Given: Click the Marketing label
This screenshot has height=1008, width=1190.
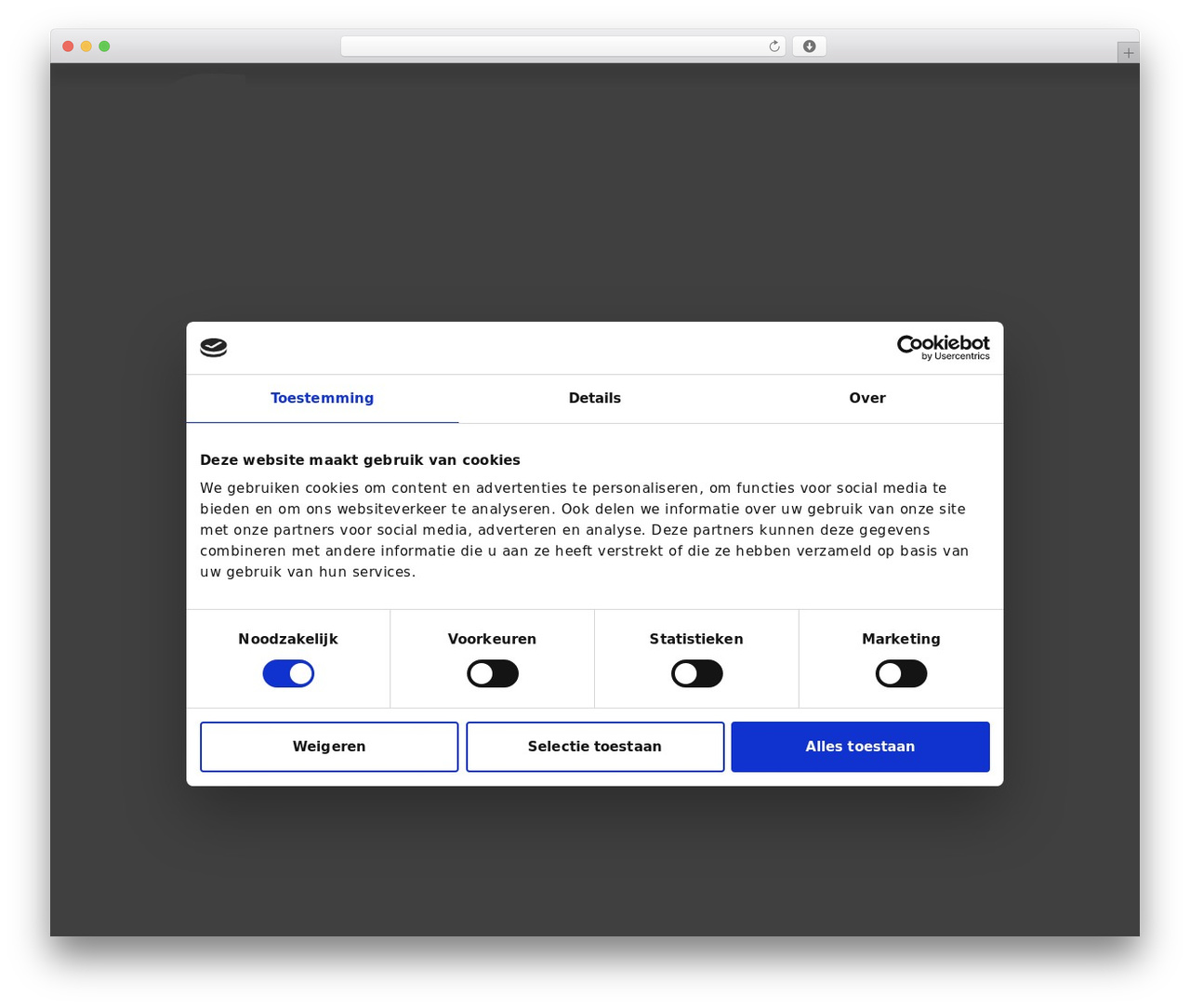Looking at the screenshot, I should pos(901,639).
